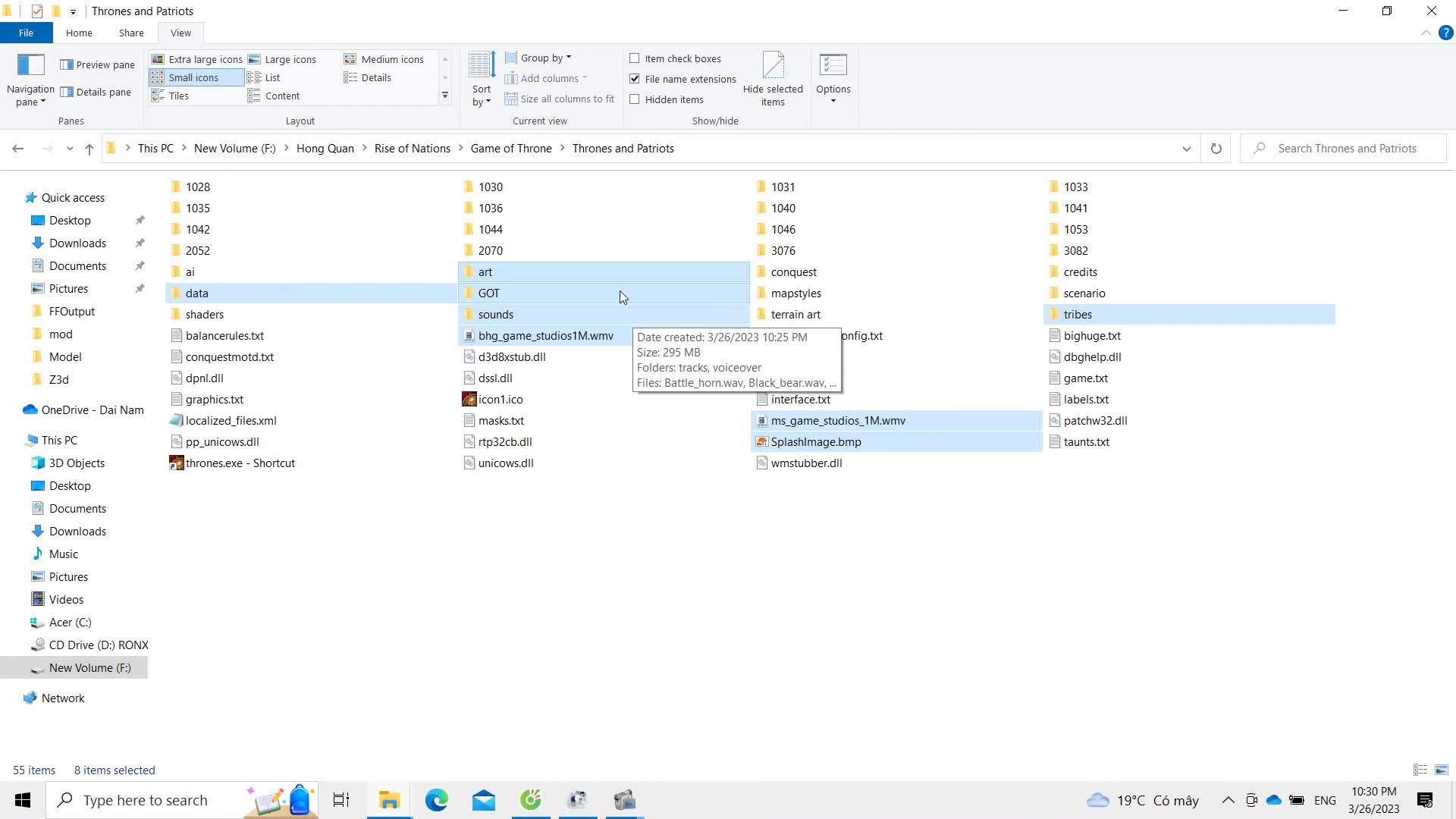Click Size all columns to fit

point(560,99)
